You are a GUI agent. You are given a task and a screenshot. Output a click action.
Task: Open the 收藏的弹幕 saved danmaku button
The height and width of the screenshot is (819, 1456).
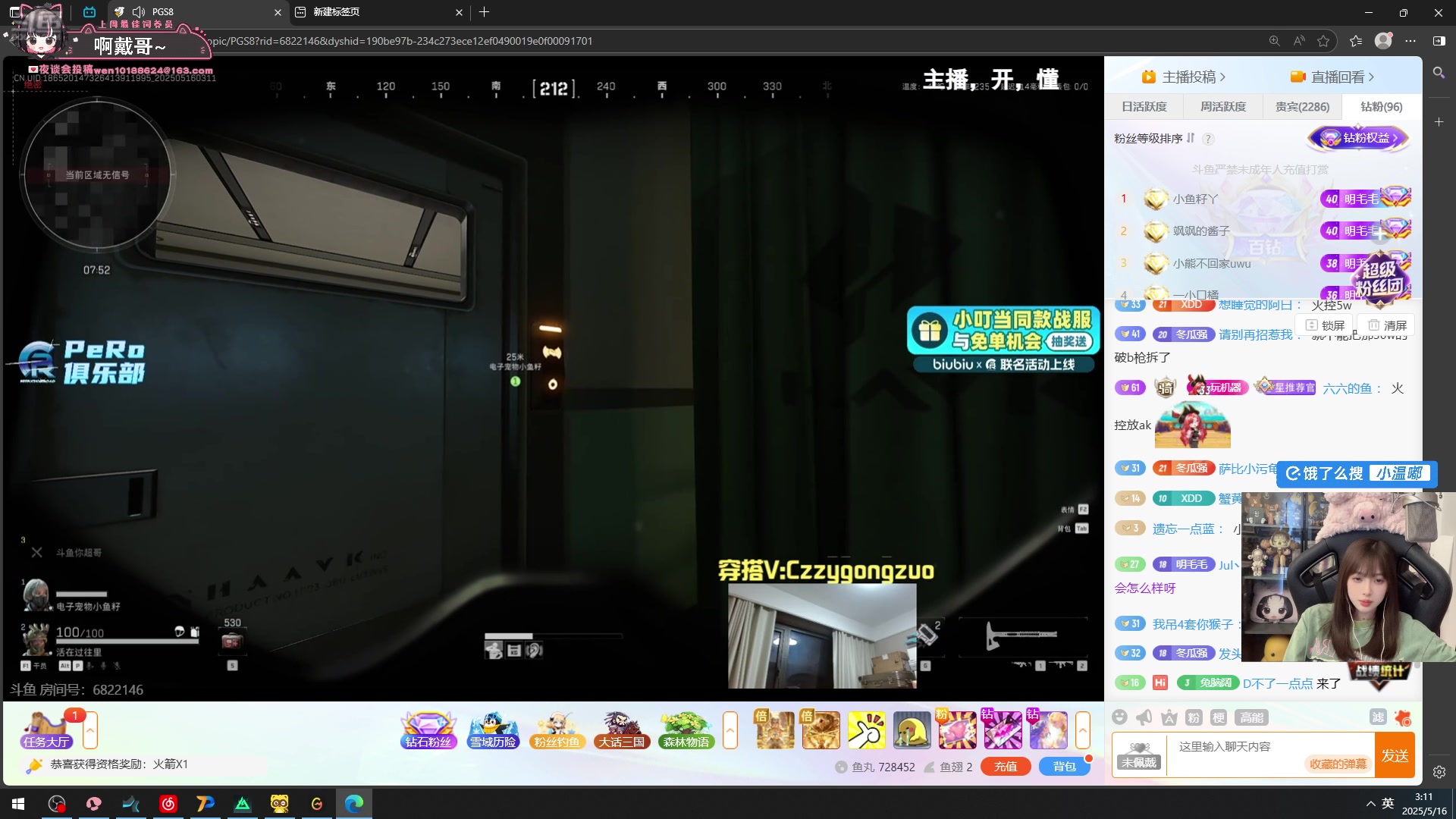click(1338, 764)
